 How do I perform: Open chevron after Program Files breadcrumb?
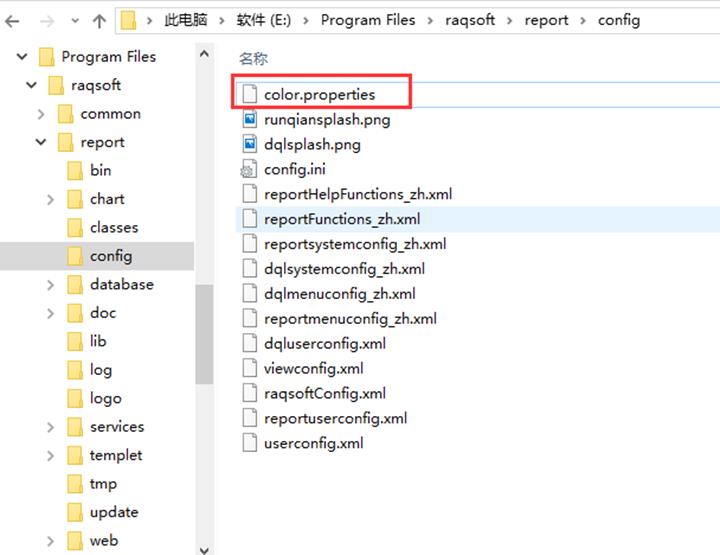430,21
